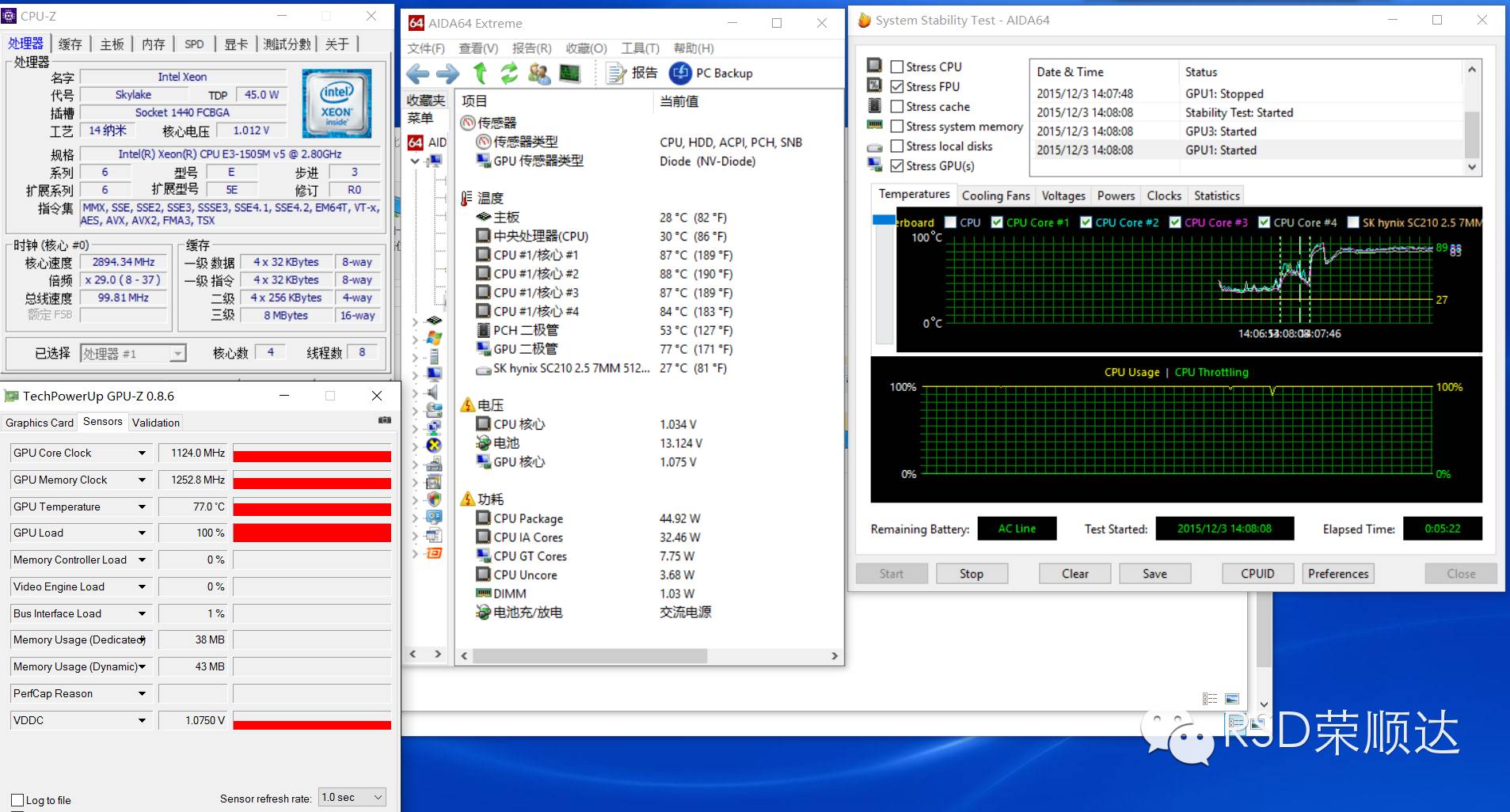1510x812 pixels.
Task: Open the Video Engine Load sensor dropdown
Action: [142, 587]
